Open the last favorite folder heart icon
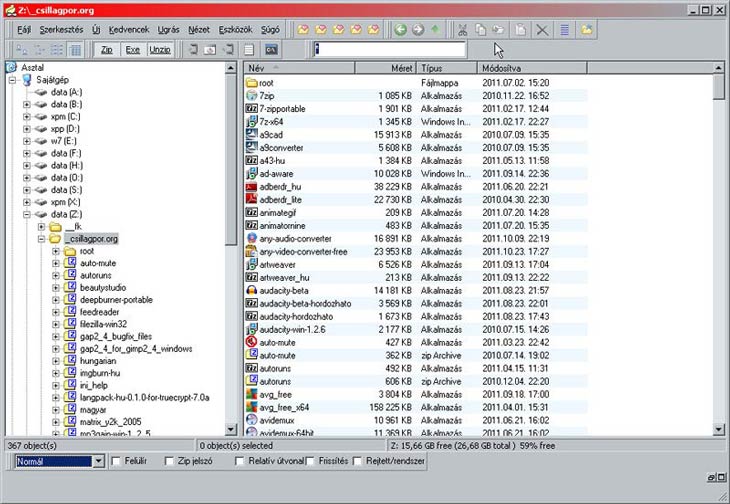The height and width of the screenshot is (504, 730). [x=373, y=30]
